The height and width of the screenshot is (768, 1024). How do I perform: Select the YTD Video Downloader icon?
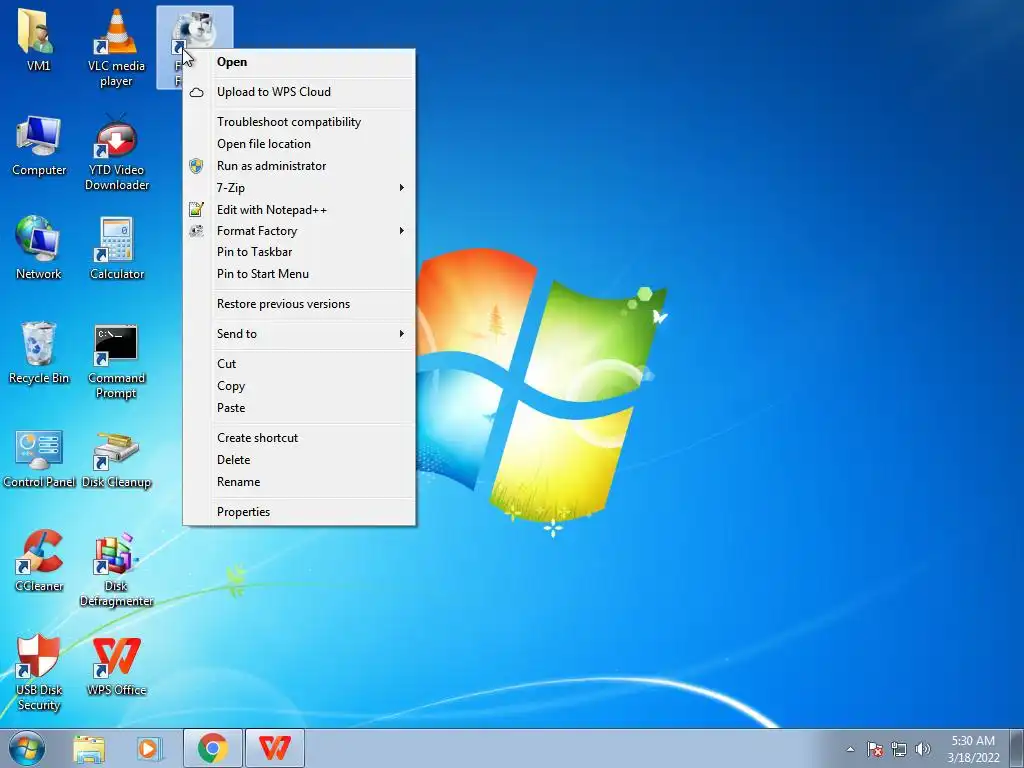click(116, 152)
